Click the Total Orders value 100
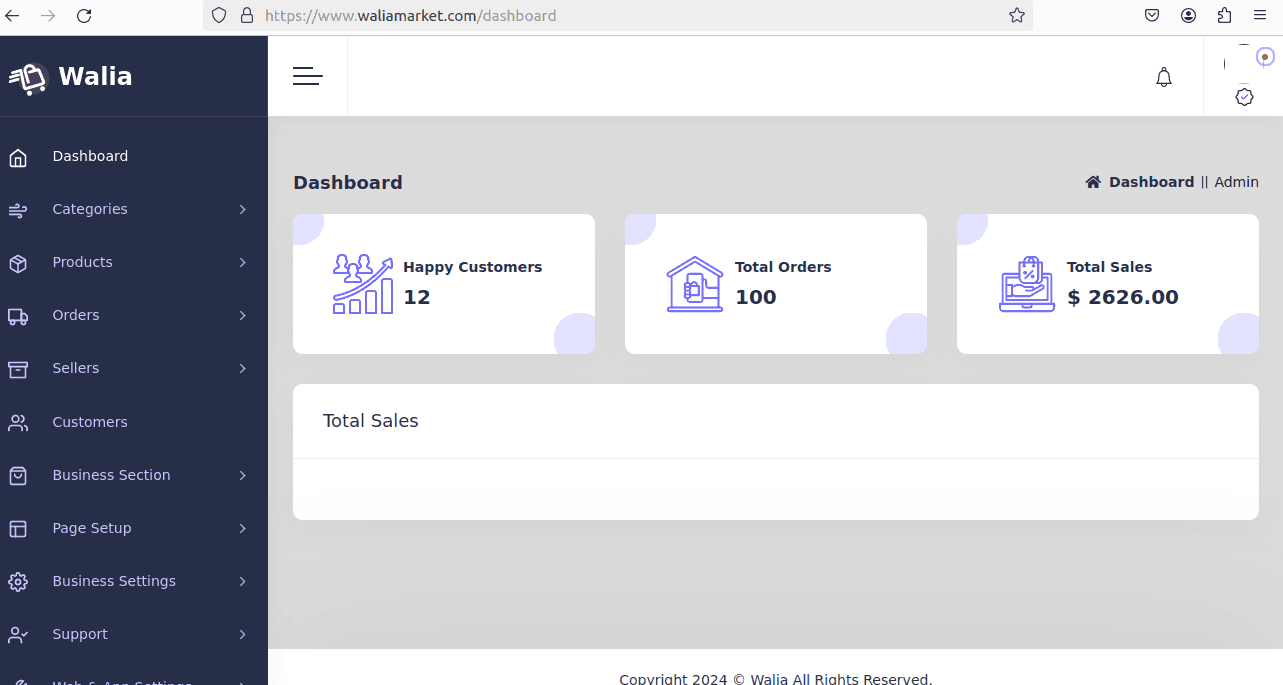 756,297
